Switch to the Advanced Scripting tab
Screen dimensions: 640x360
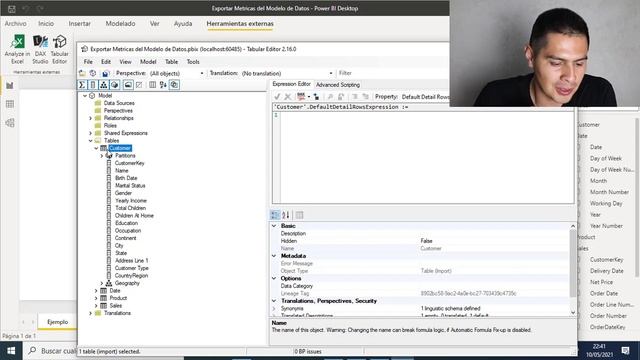pyautogui.click(x=338, y=85)
